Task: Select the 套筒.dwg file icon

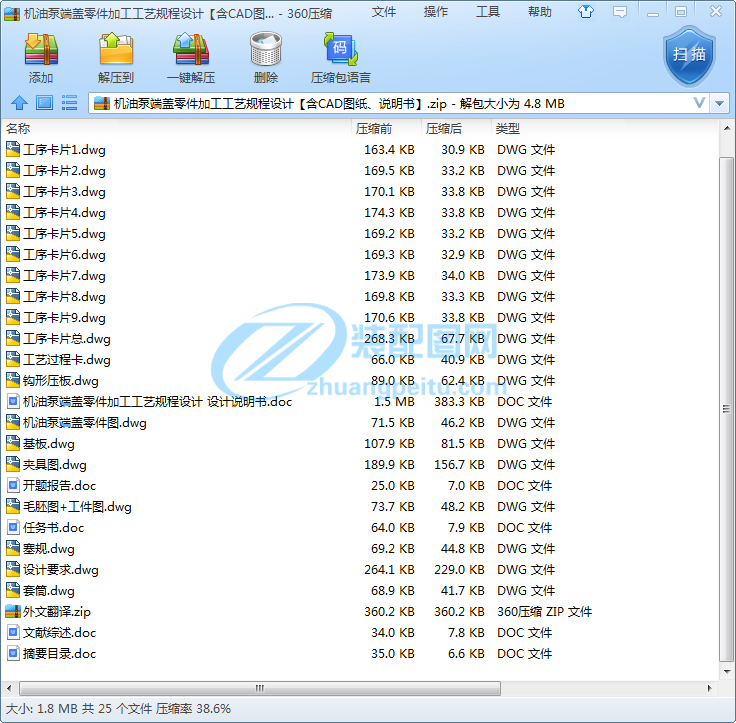Action: (13, 590)
